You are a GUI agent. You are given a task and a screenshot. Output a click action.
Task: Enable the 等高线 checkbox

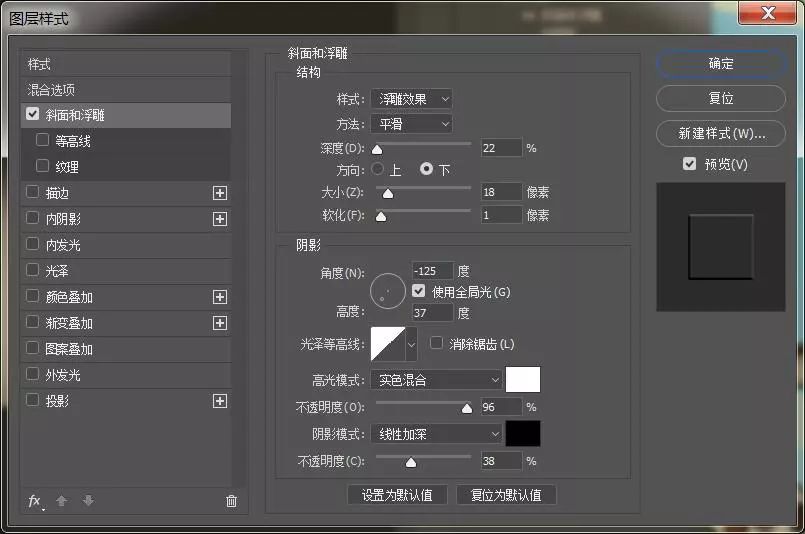(x=42, y=141)
